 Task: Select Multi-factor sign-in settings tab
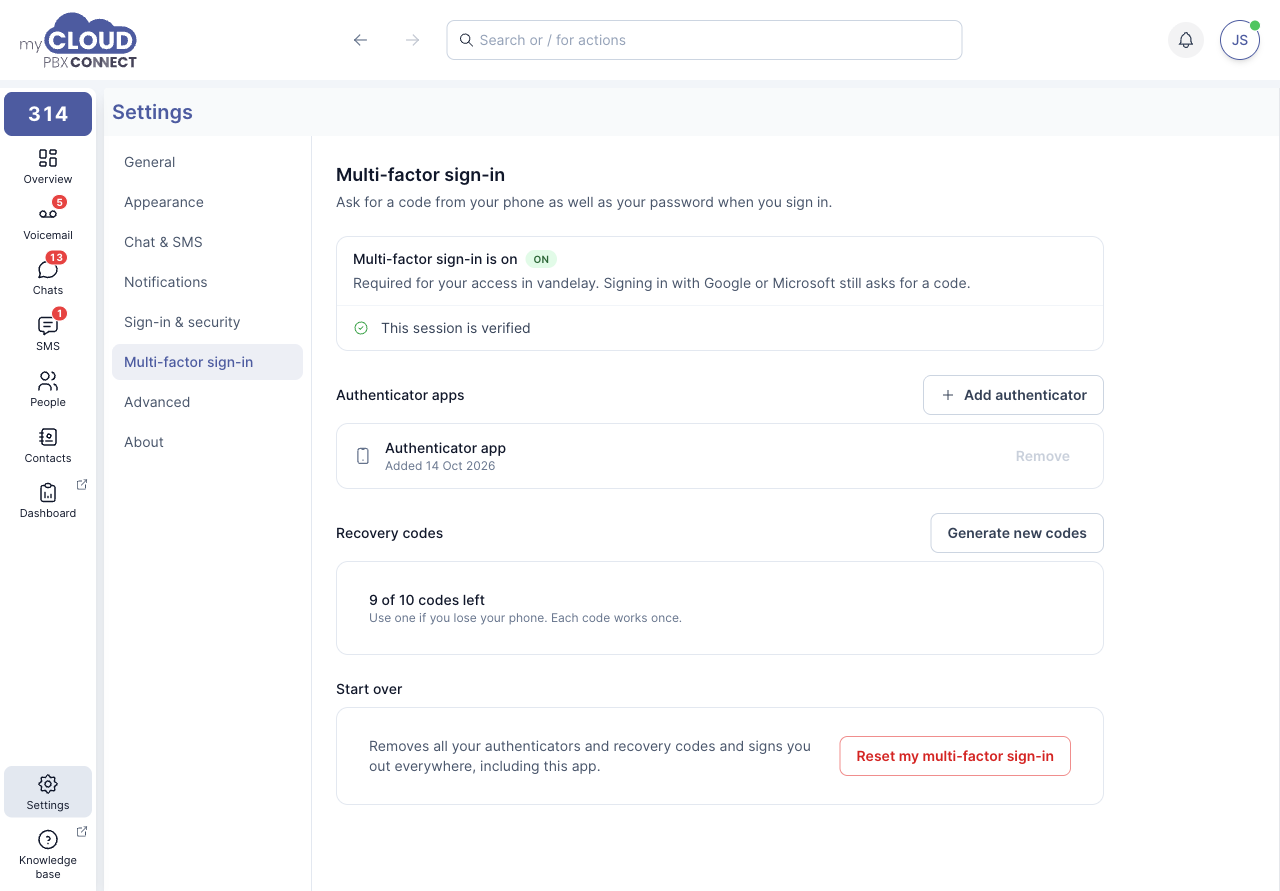pyautogui.click(x=207, y=362)
